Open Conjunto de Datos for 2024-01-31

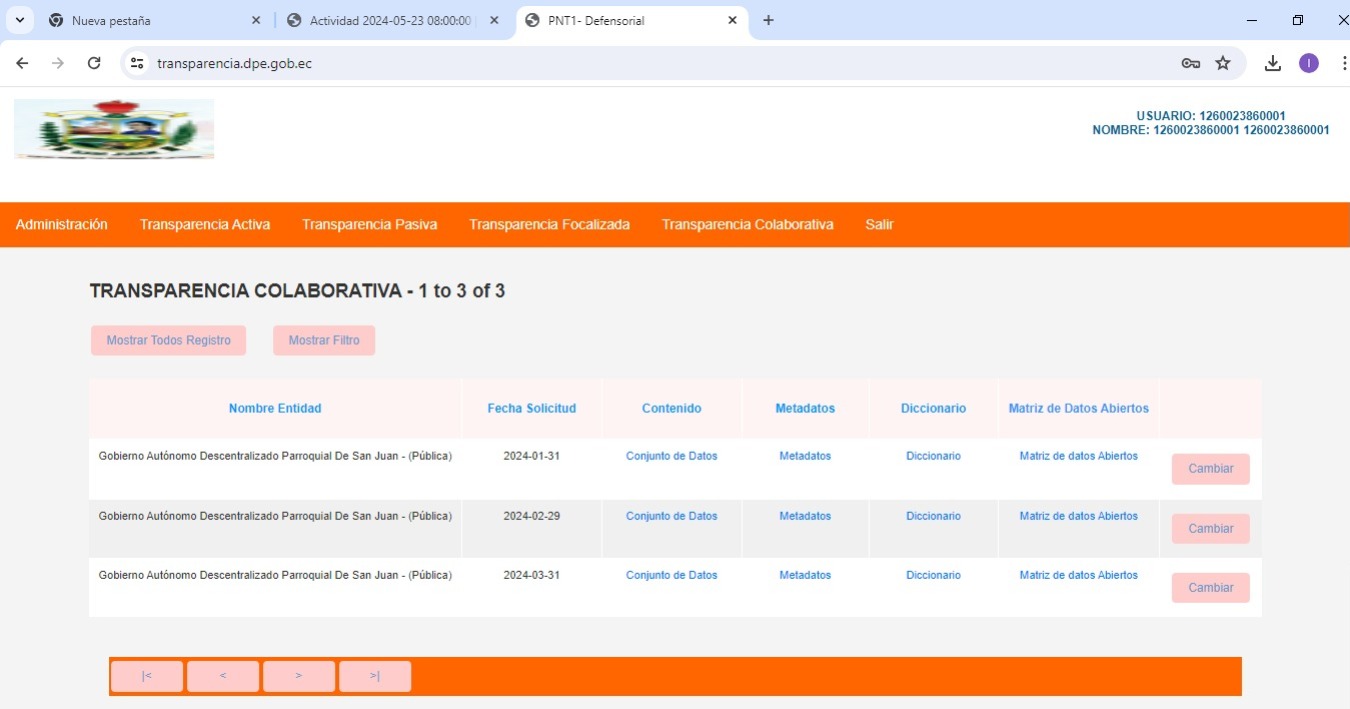click(x=671, y=456)
